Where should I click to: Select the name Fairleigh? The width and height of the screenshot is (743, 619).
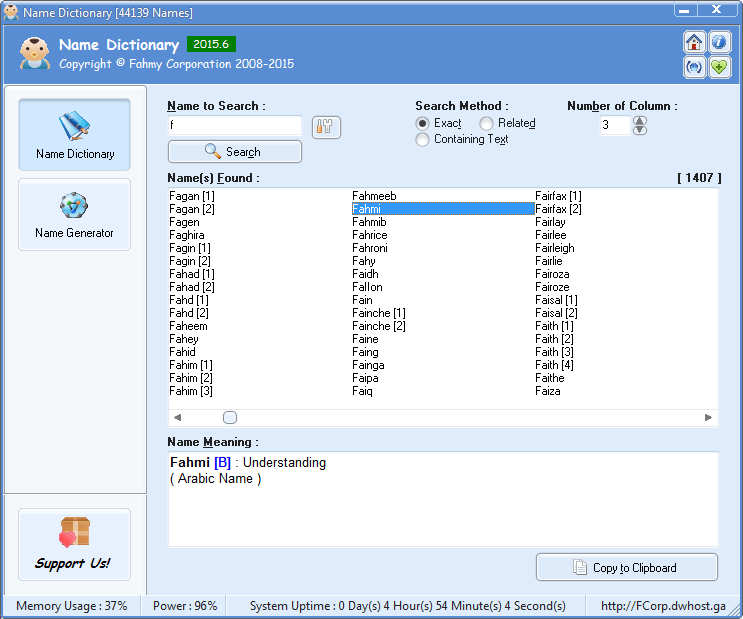pos(555,248)
